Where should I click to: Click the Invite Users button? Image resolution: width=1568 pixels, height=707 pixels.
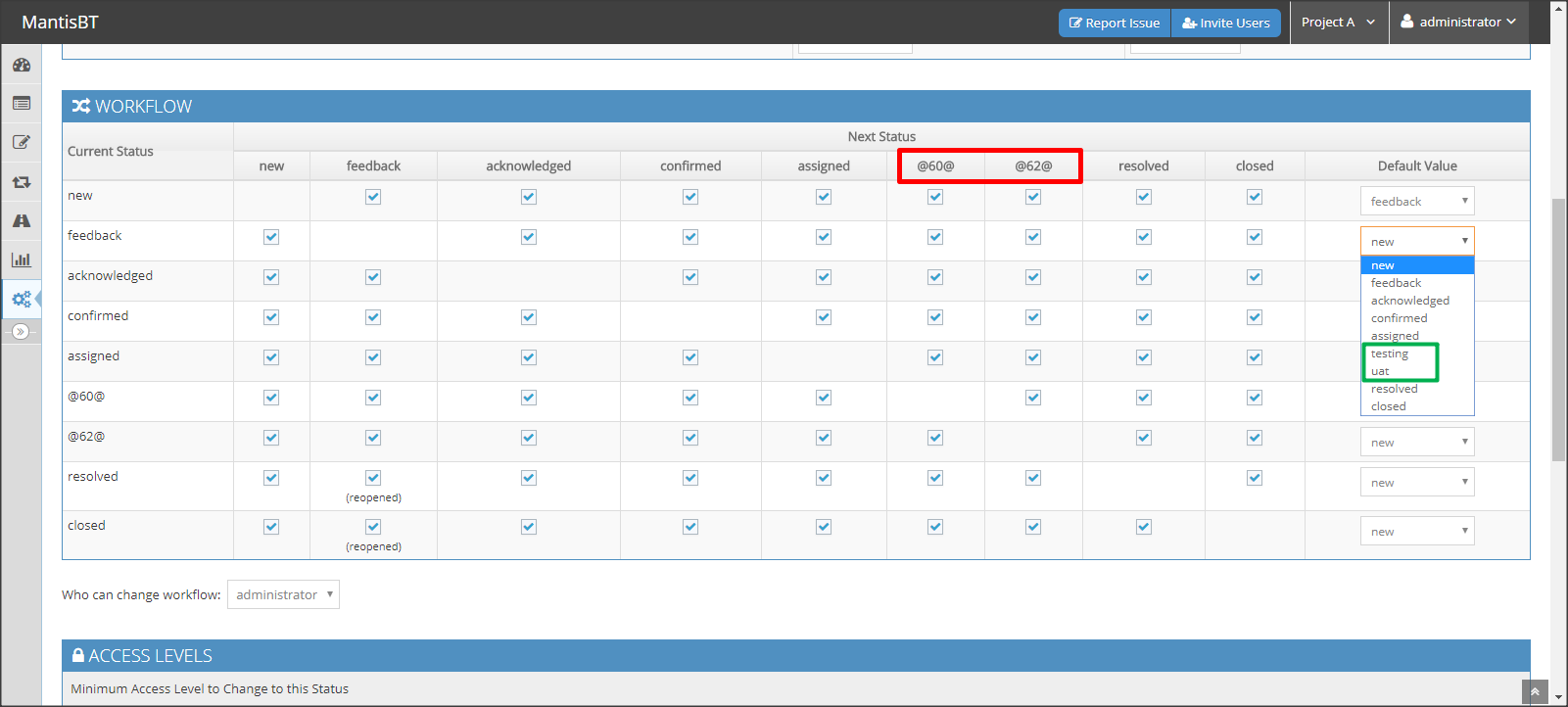(1225, 24)
